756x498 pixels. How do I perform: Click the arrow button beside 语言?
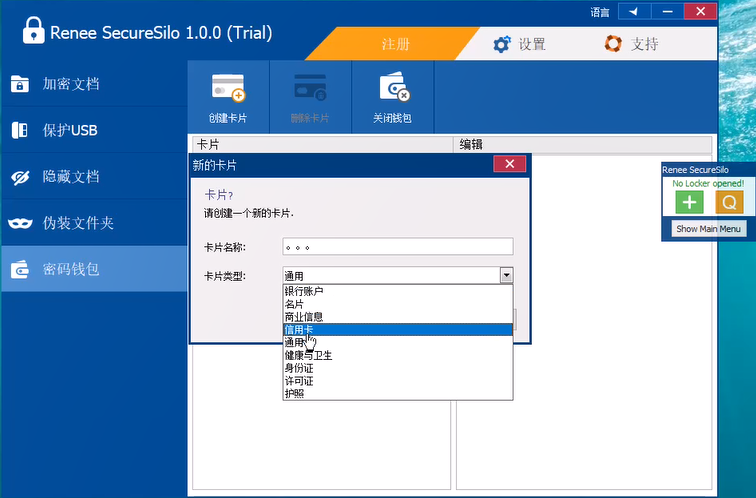(x=634, y=11)
